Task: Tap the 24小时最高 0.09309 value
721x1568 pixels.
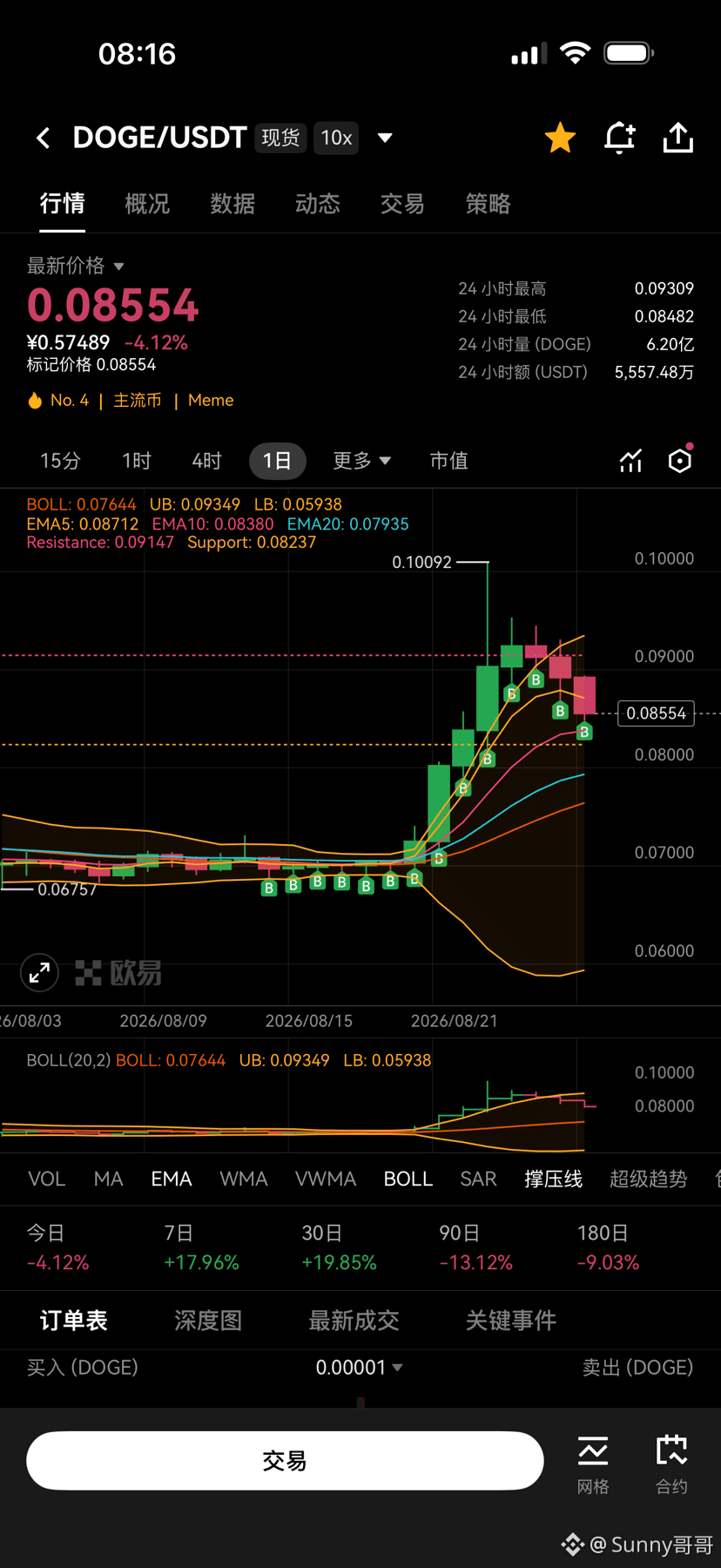Action: [664, 288]
